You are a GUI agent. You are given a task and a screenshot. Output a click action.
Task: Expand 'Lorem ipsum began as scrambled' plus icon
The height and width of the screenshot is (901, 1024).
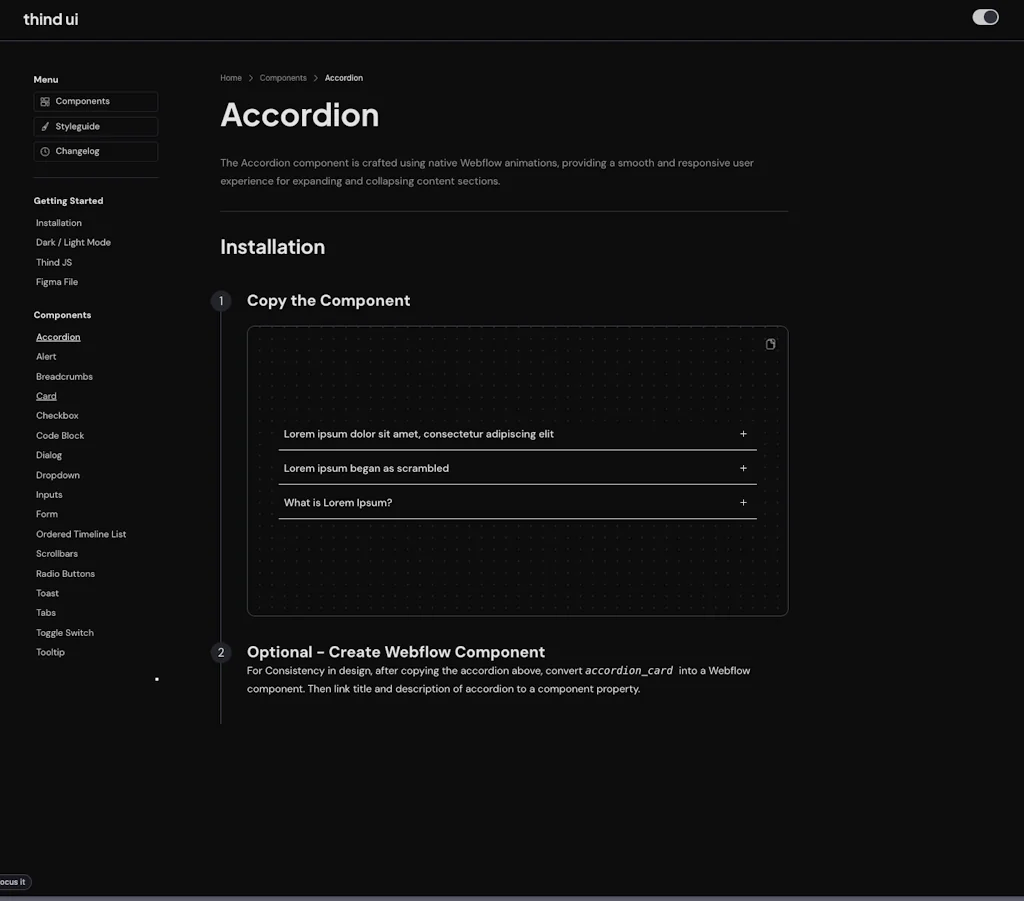(743, 468)
